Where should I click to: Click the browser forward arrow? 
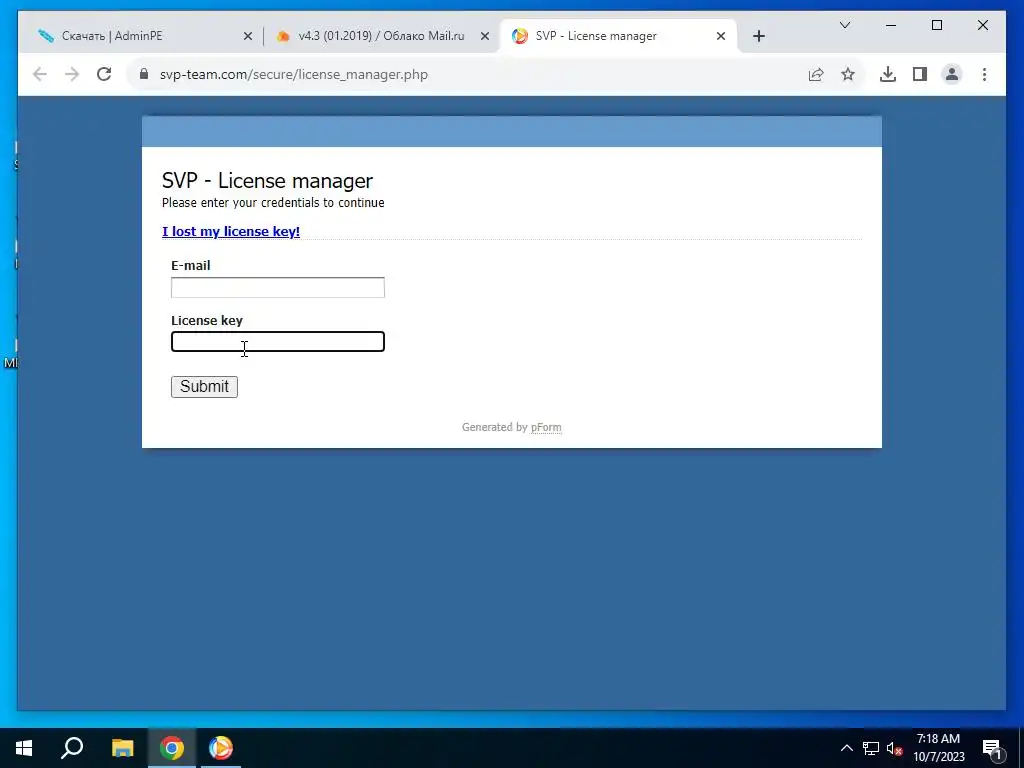point(72,74)
